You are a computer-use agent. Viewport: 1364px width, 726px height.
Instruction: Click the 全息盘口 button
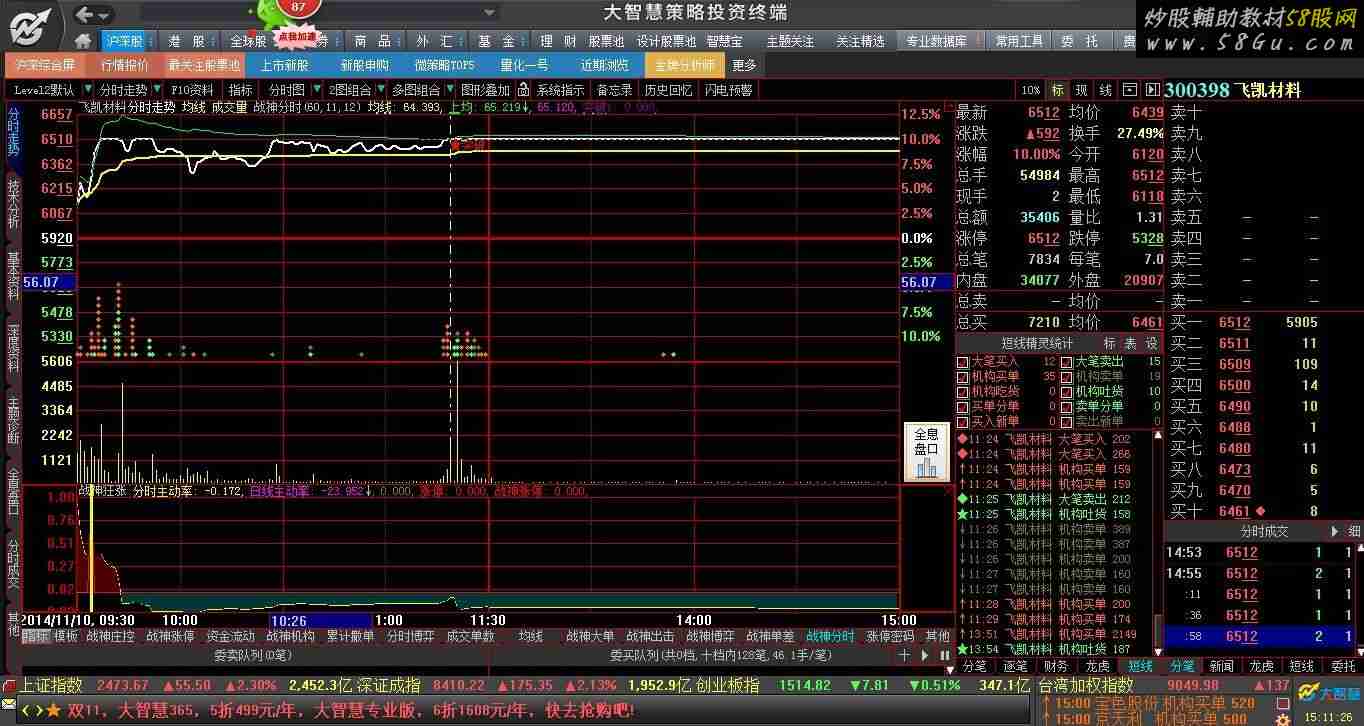pos(927,453)
